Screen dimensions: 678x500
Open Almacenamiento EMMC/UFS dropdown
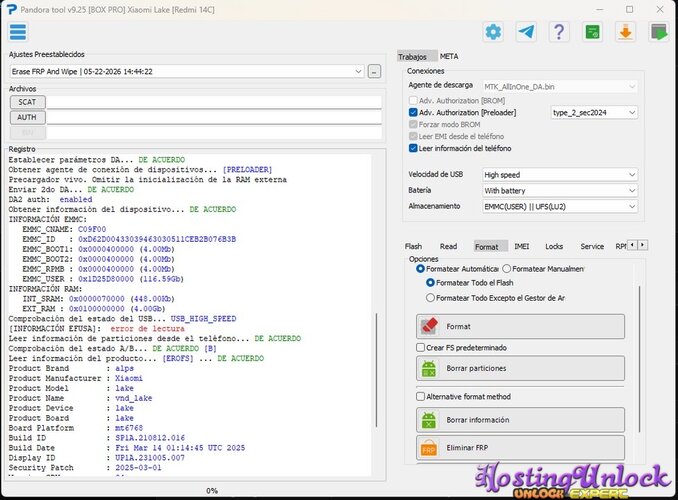coord(560,207)
